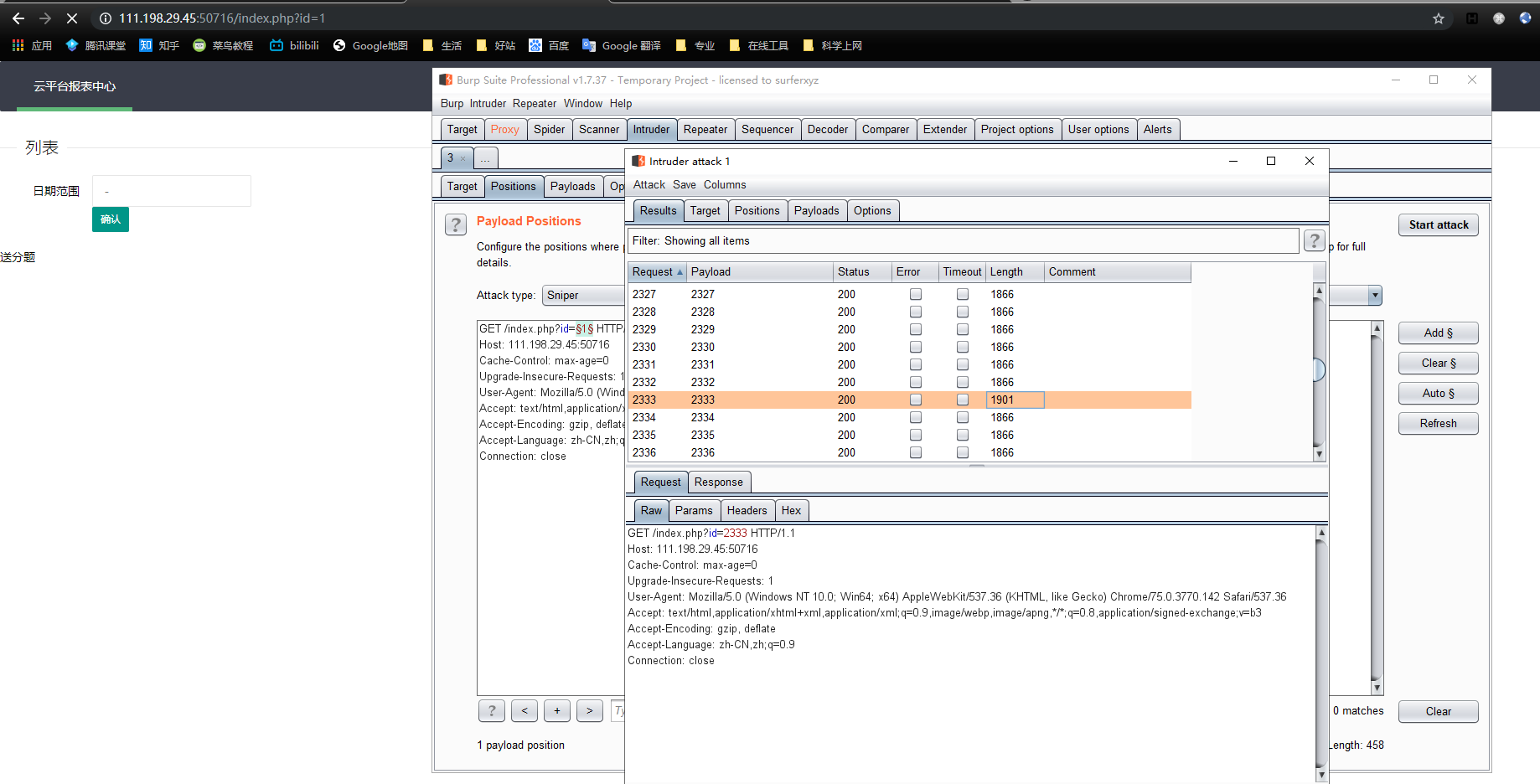Click the browser forward arrow
The width and height of the screenshot is (1540, 784).
click(45, 18)
